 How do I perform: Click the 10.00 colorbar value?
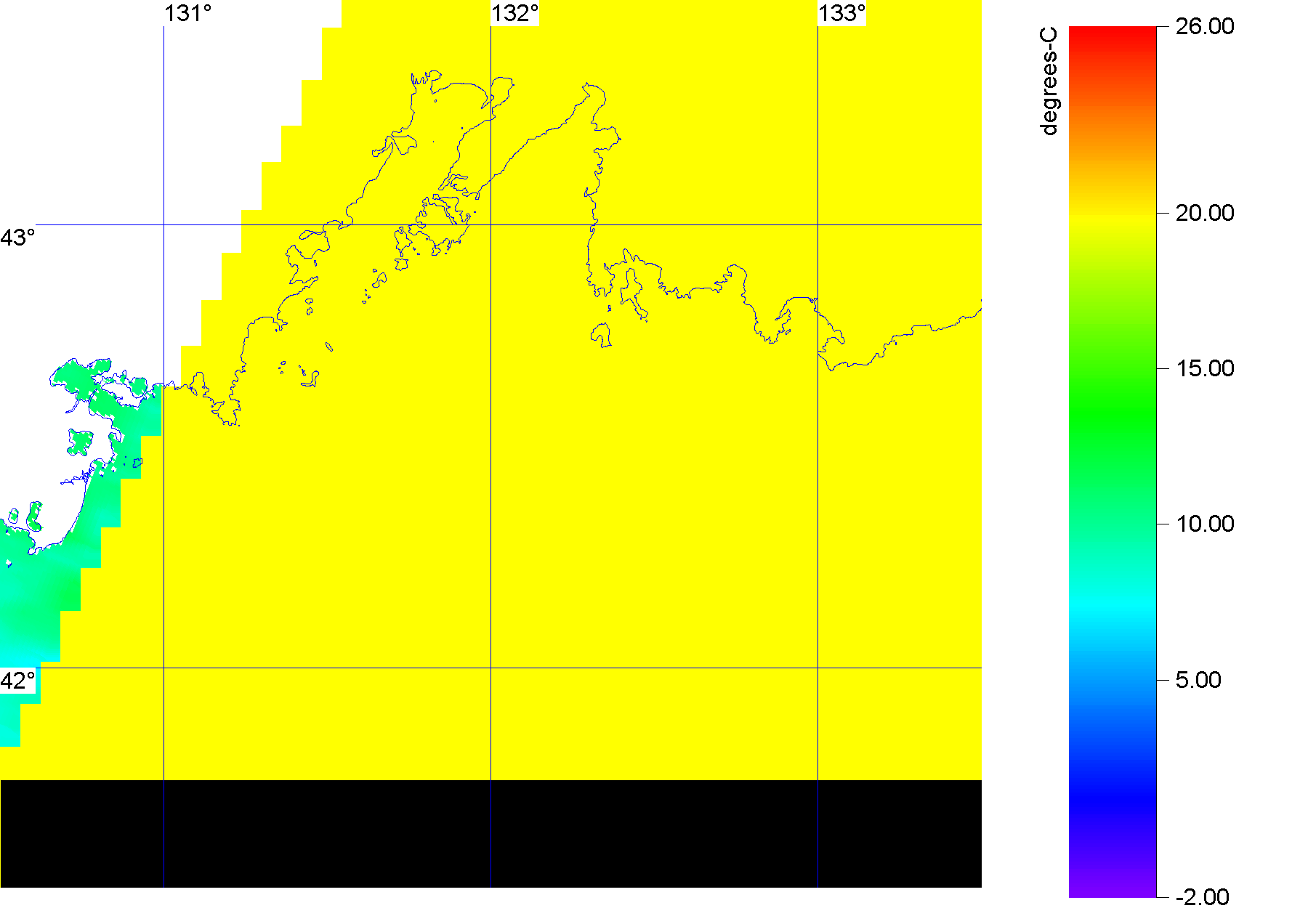pos(1205,524)
